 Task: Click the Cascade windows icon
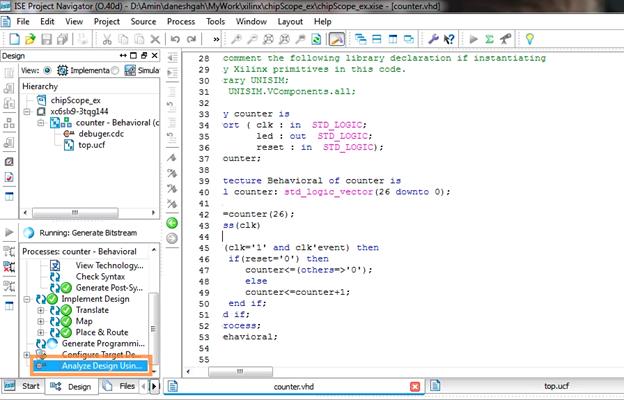(x=361, y=39)
